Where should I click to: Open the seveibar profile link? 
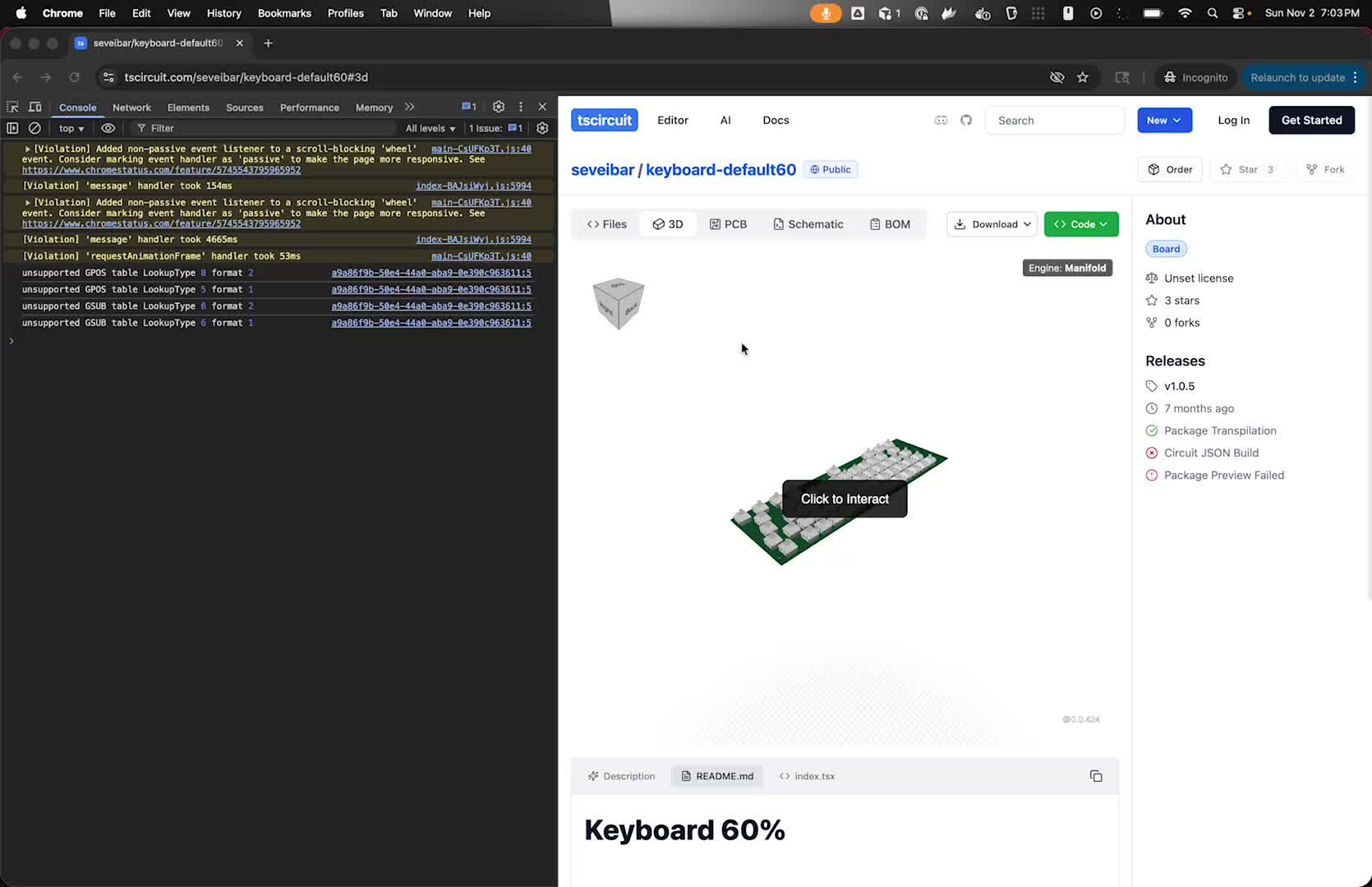pos(602,170)
